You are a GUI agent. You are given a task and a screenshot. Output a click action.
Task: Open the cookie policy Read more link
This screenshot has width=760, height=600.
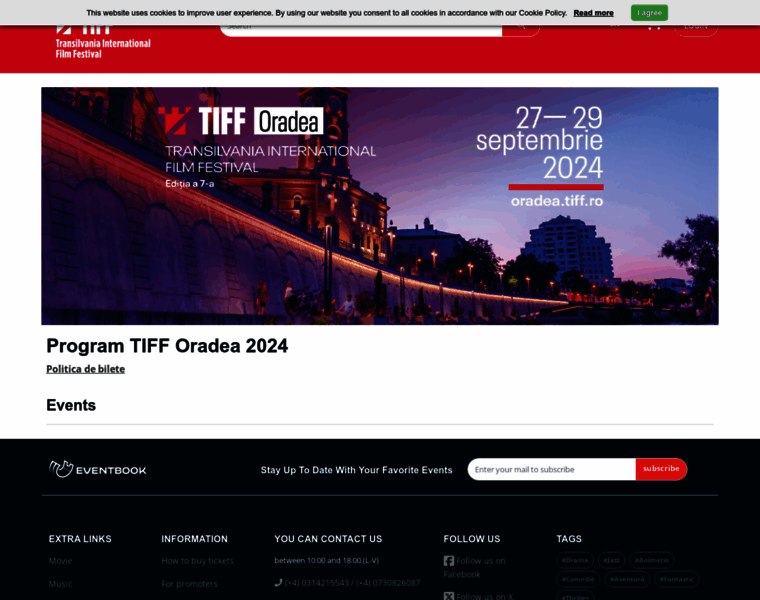[x=593, y=13]
